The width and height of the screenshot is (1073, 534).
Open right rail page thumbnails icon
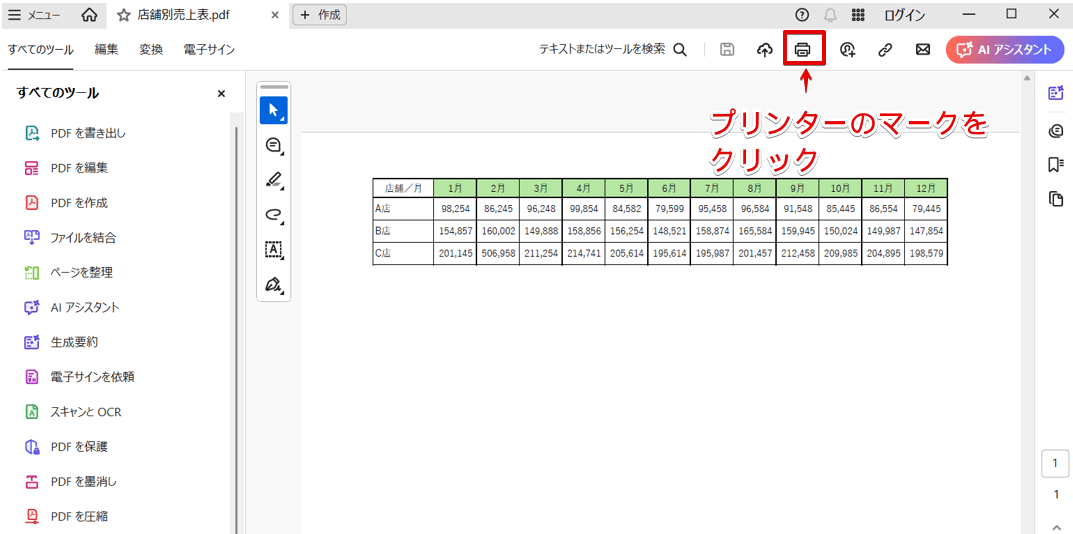pyautogui.click(x=1056, y=199)
